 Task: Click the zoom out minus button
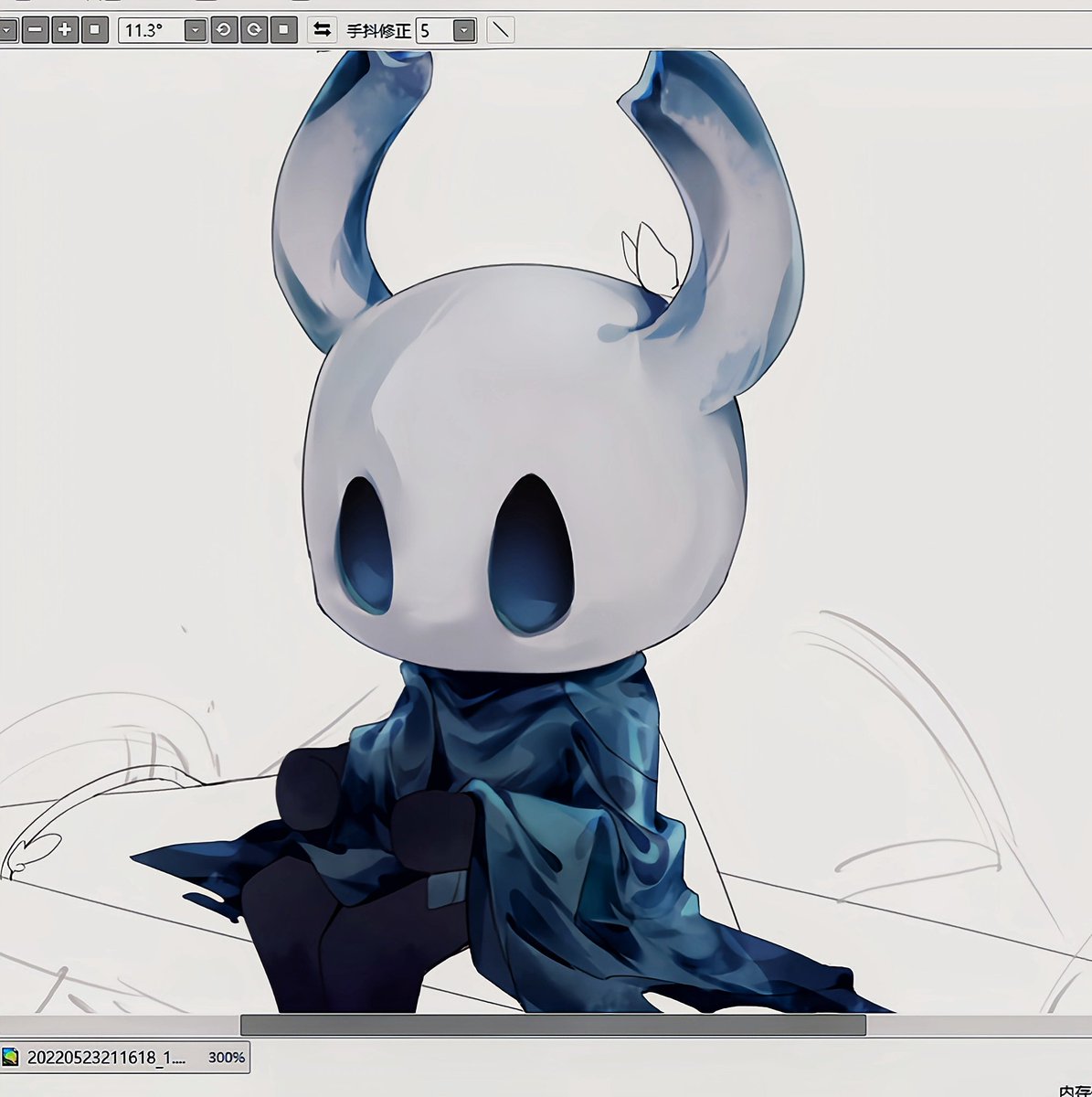point(36,30)
